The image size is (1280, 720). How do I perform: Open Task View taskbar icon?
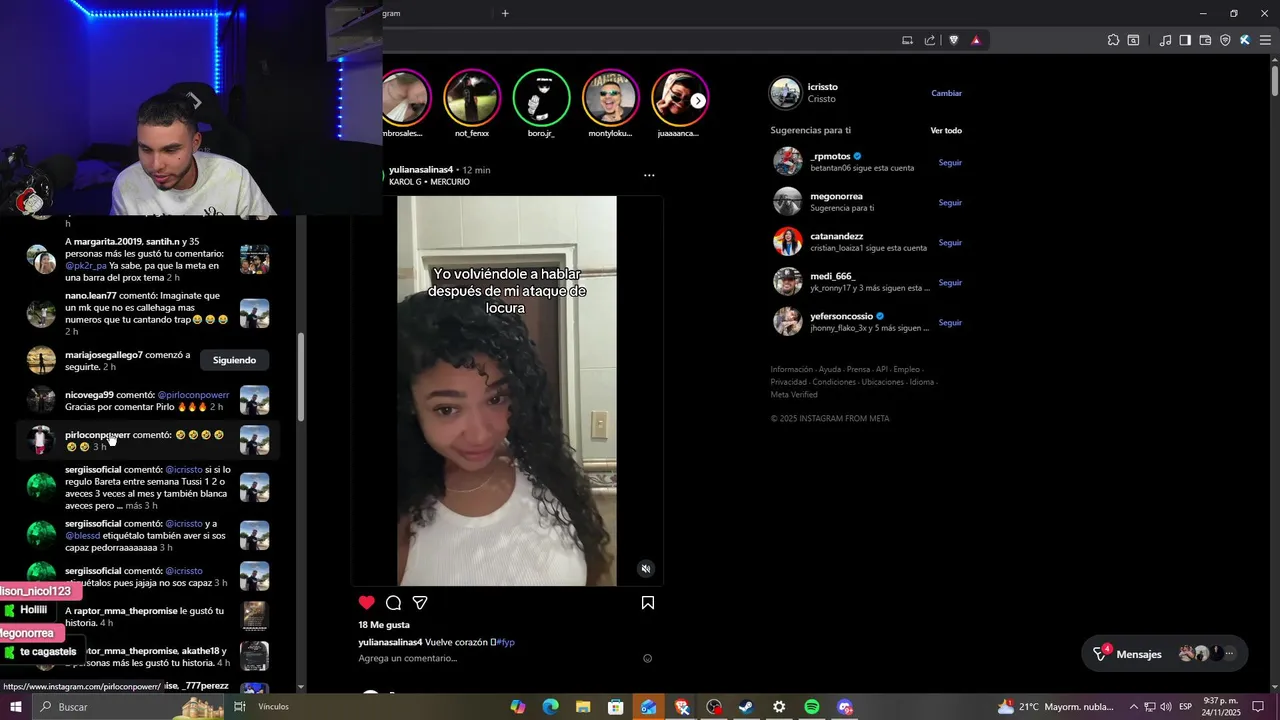(240, 707)
